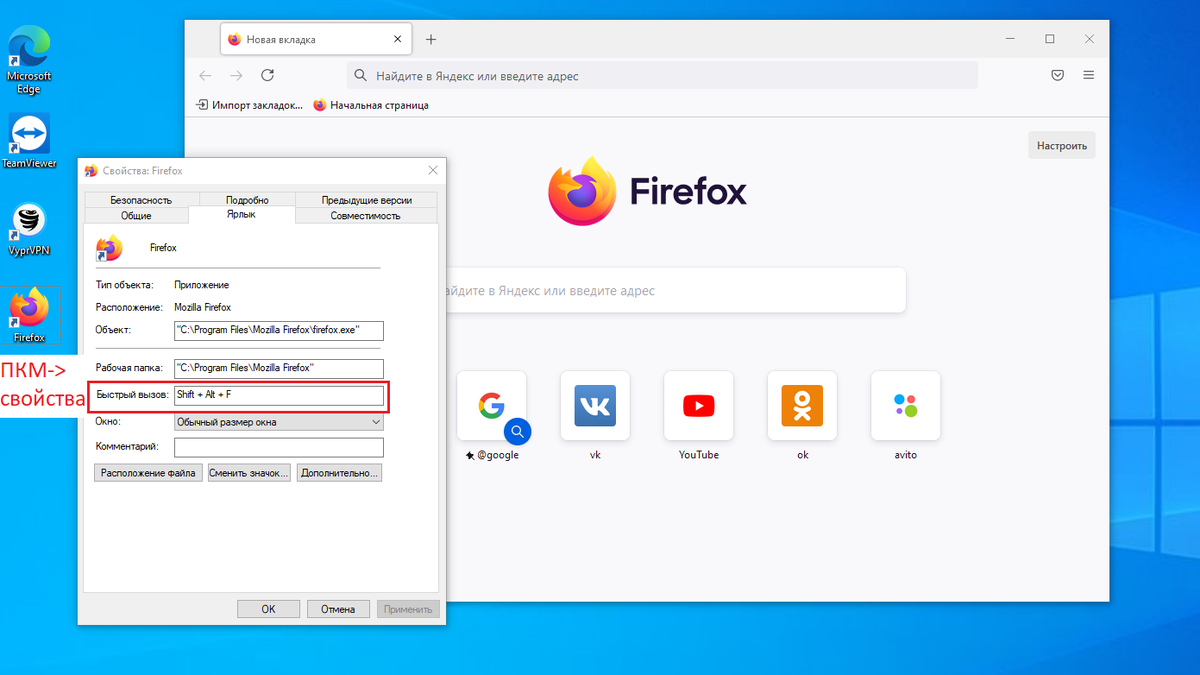The width and height of the screenshot is (1200, 675).
Task: Launch TeamViewer via its desktop icon
Action: point(28,135)
